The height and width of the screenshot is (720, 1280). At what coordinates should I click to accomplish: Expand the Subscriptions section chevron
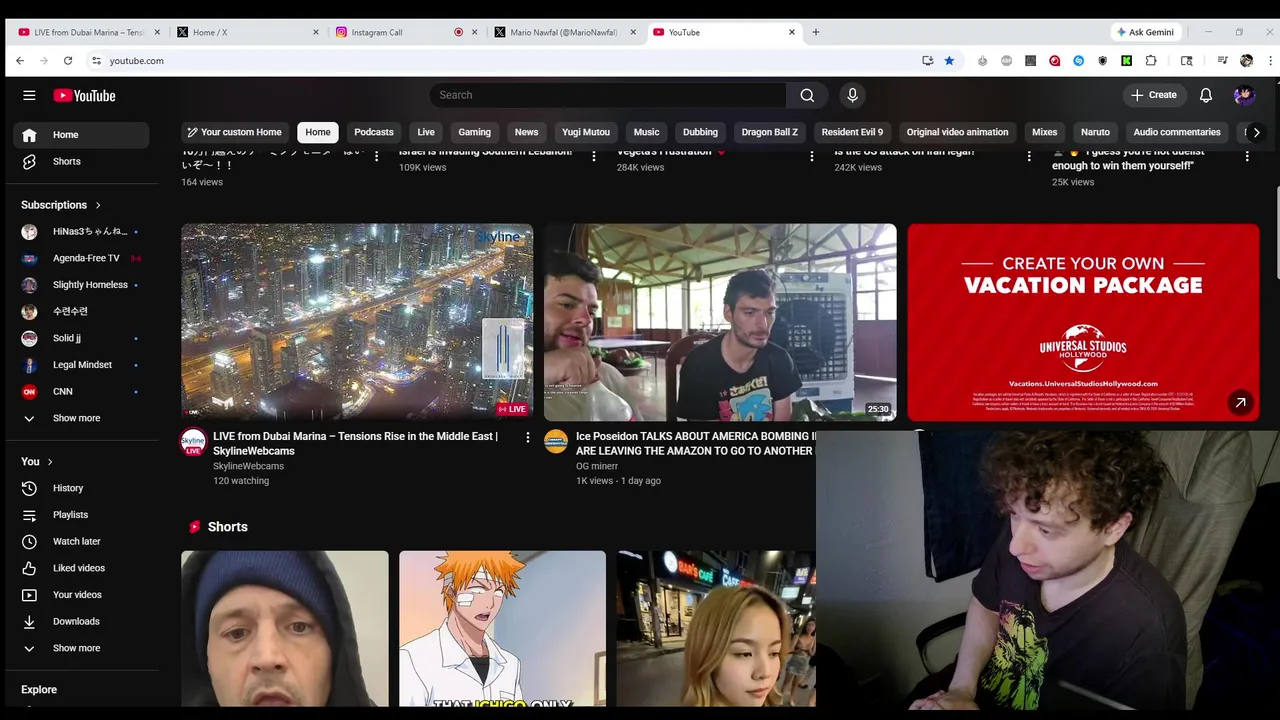pyautogui.click(x=98, y=205)
